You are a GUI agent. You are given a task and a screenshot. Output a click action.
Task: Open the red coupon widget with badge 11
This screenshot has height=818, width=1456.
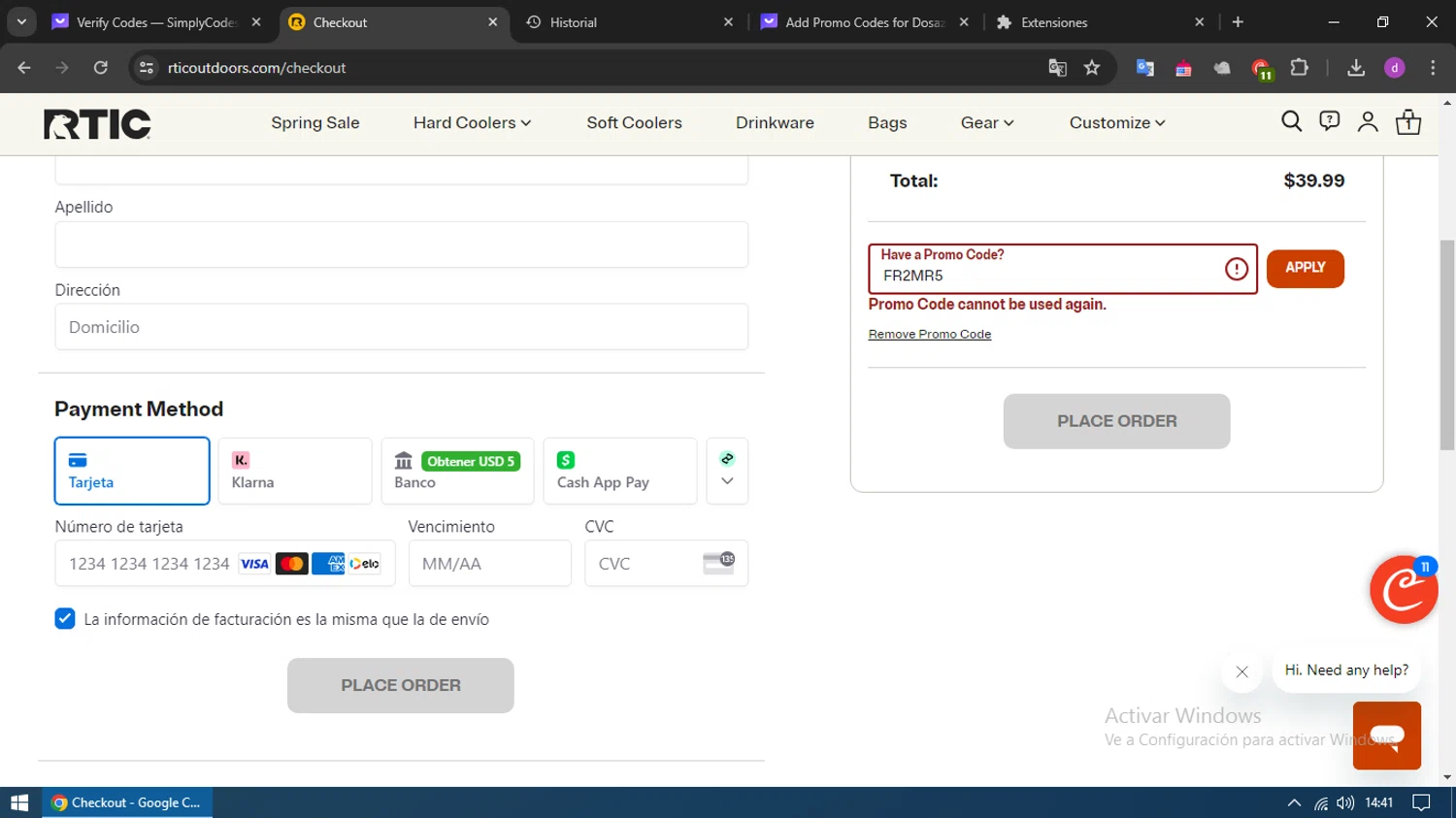[1404, 589]
